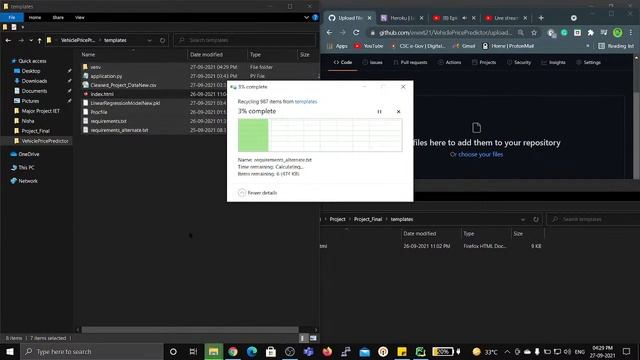The height and width of the screenshot is (360, 640).
Task: Open File Explorer help icon
Action: pos(315,18)
